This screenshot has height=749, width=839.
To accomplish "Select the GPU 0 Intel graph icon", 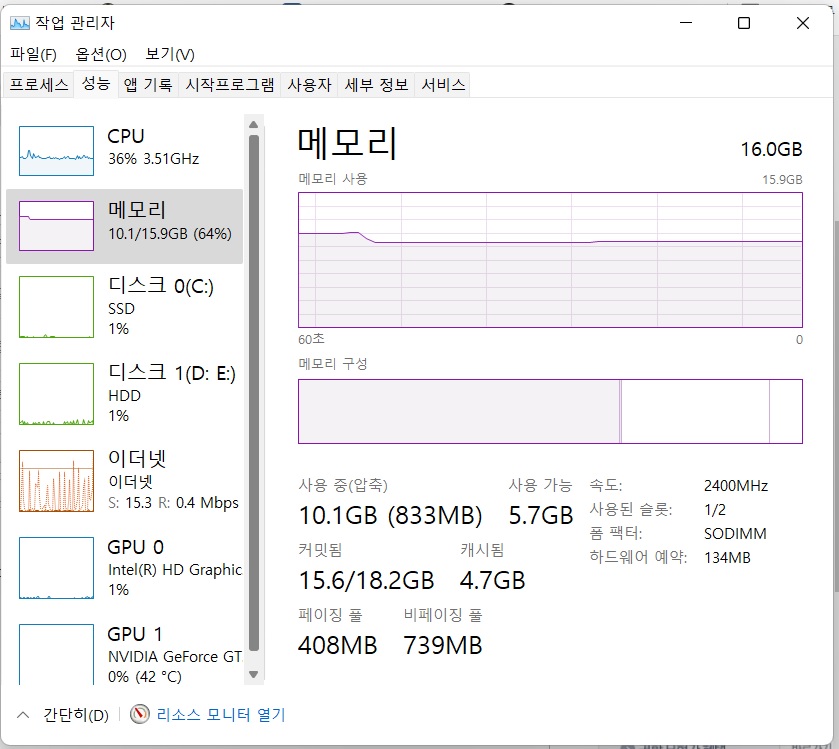I will (56, 568).
